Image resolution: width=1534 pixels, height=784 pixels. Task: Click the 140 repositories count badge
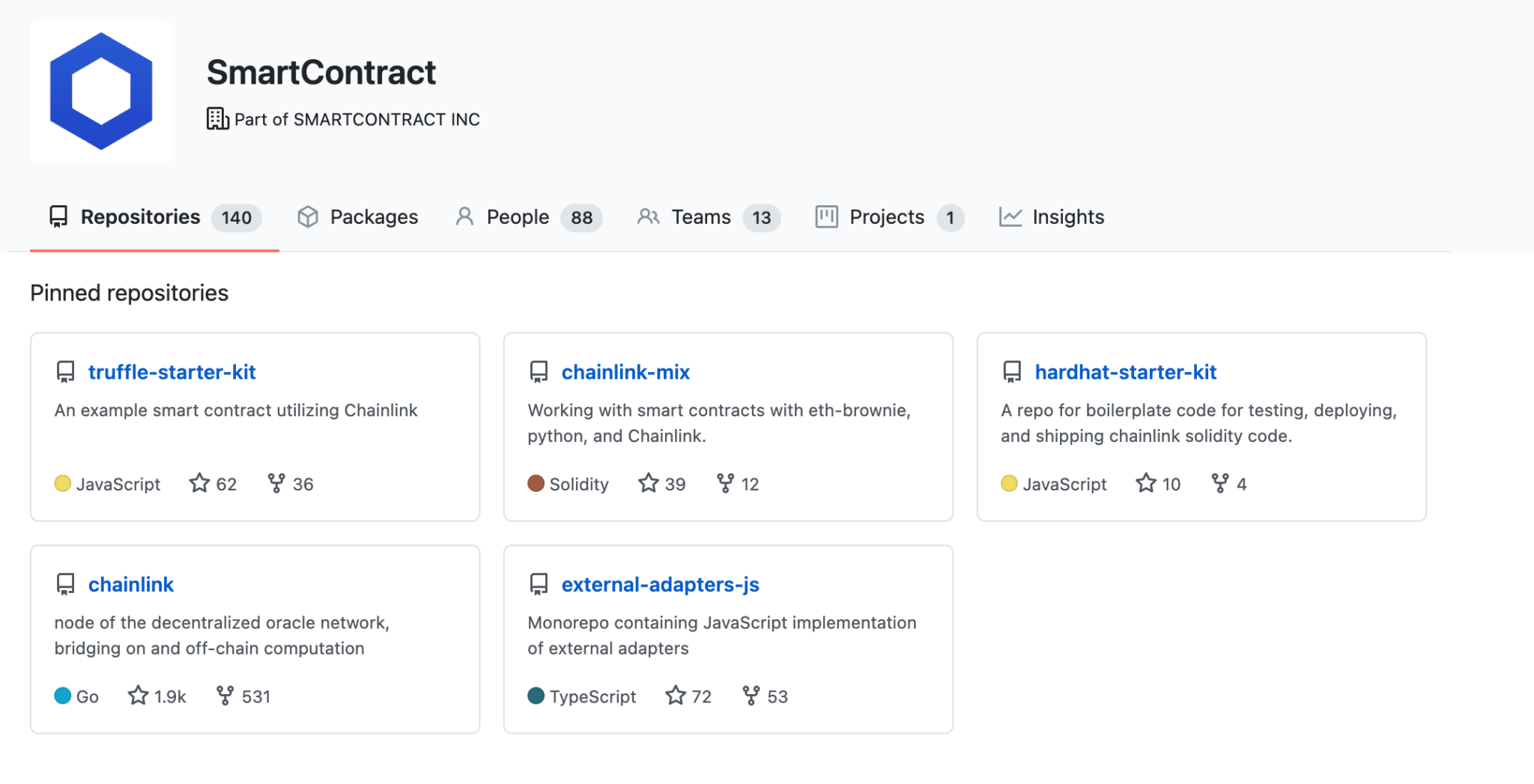[236, 218]
